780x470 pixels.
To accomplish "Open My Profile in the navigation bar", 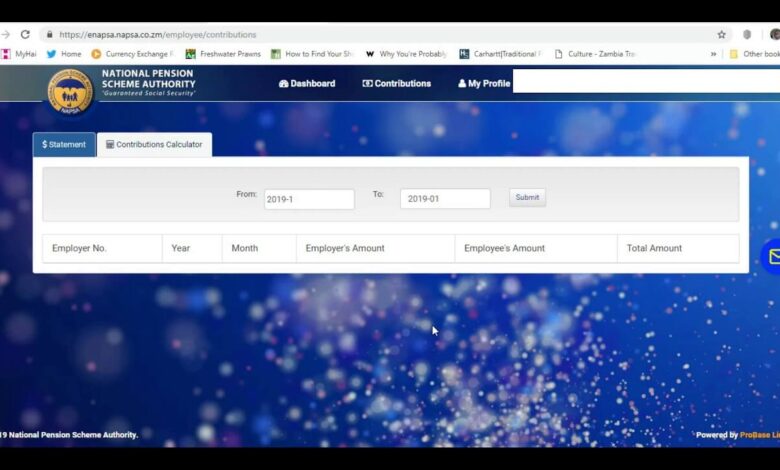I will (x=484, y=84).
